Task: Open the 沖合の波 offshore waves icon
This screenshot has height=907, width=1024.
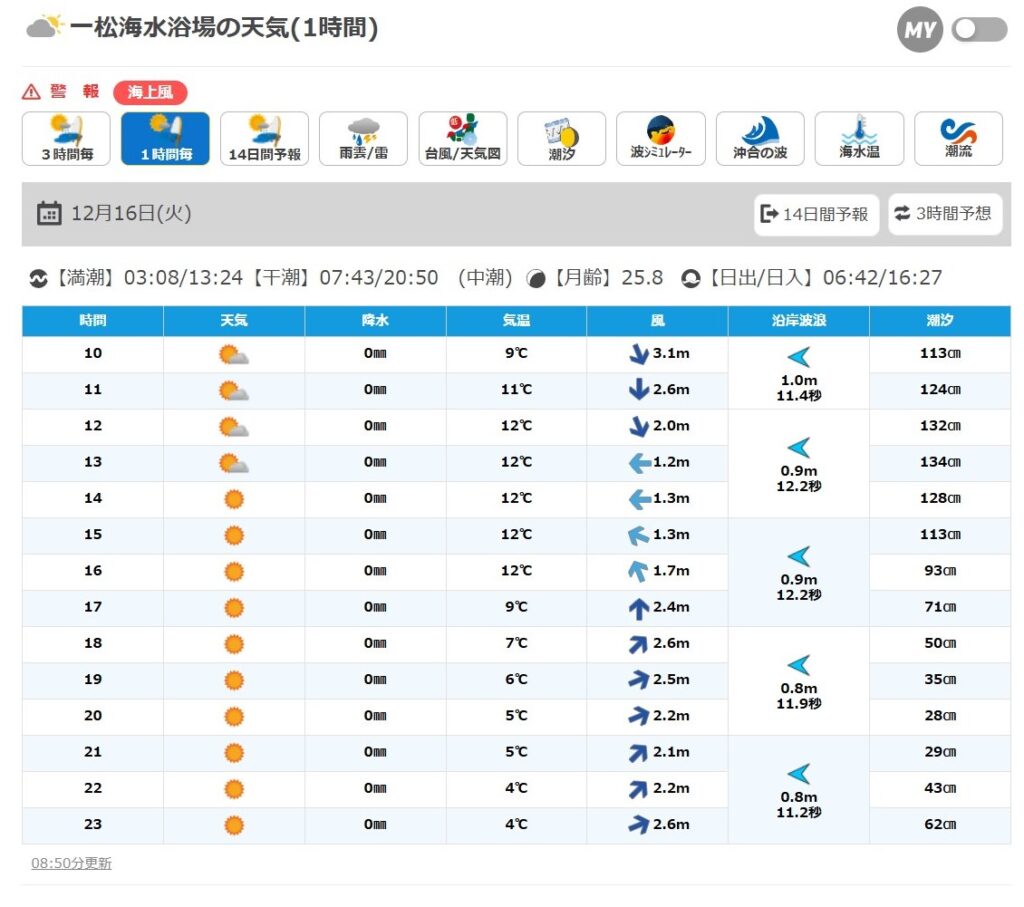Action: (x=760, y=138)
